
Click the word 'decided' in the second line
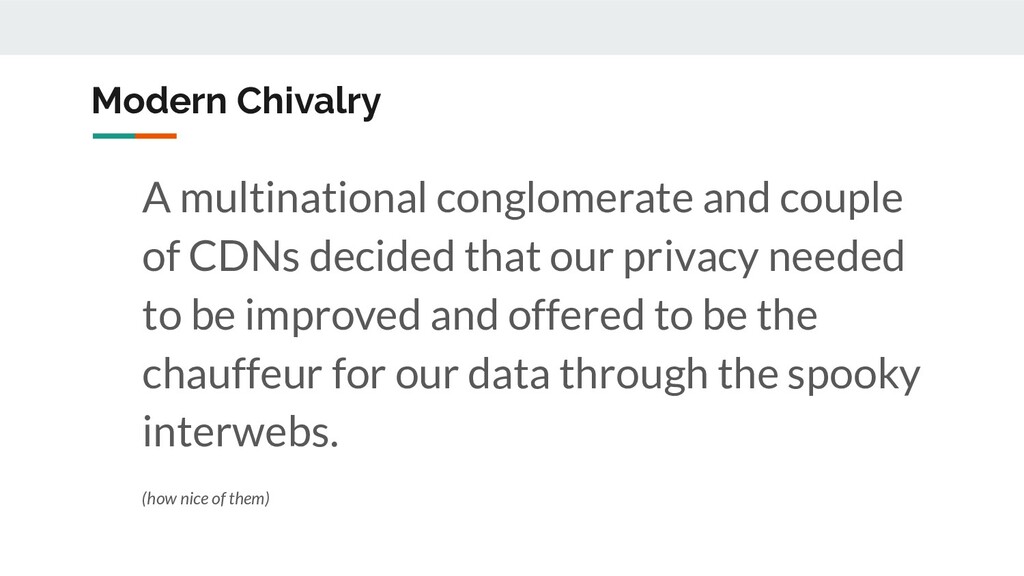(x=381, y=256)
